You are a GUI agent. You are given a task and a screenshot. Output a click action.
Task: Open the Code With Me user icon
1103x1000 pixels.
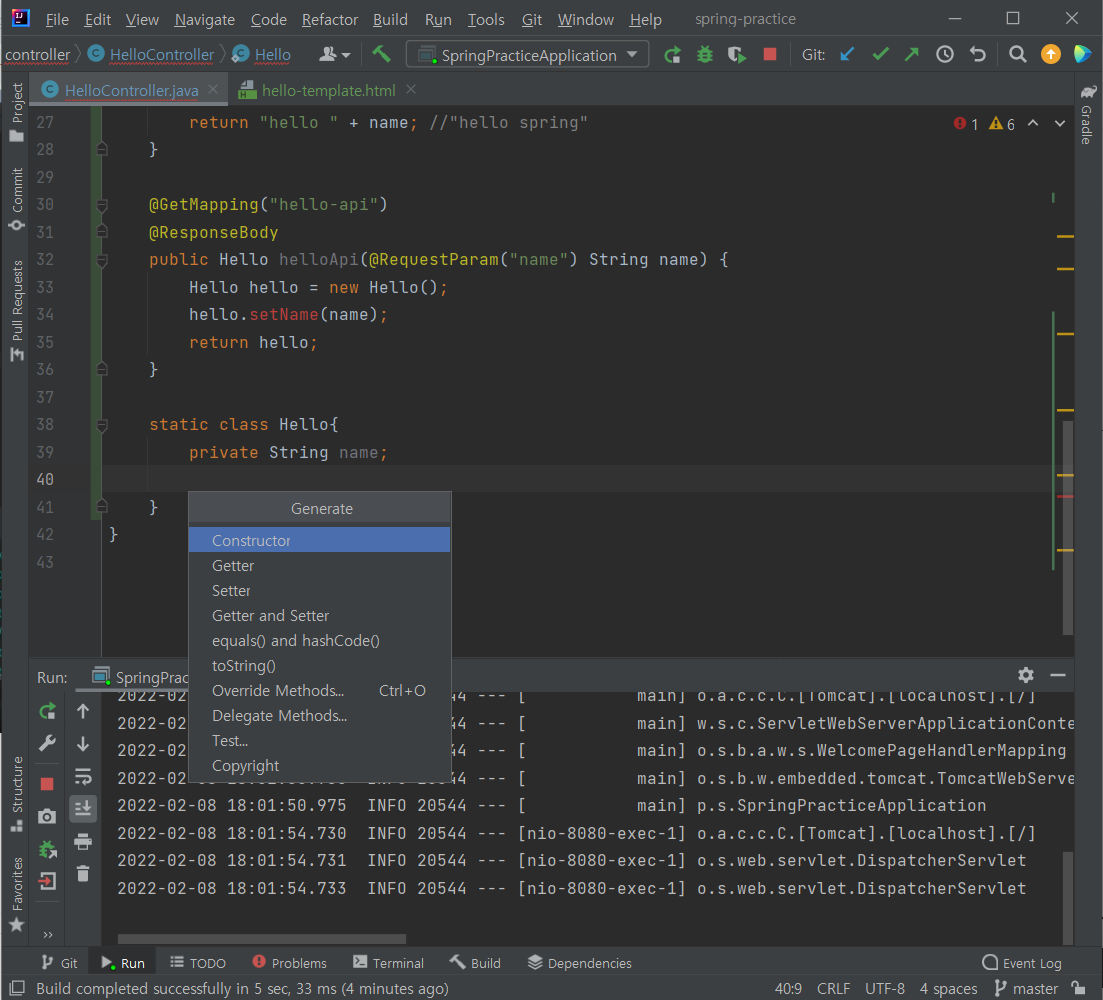coord(334,54)
